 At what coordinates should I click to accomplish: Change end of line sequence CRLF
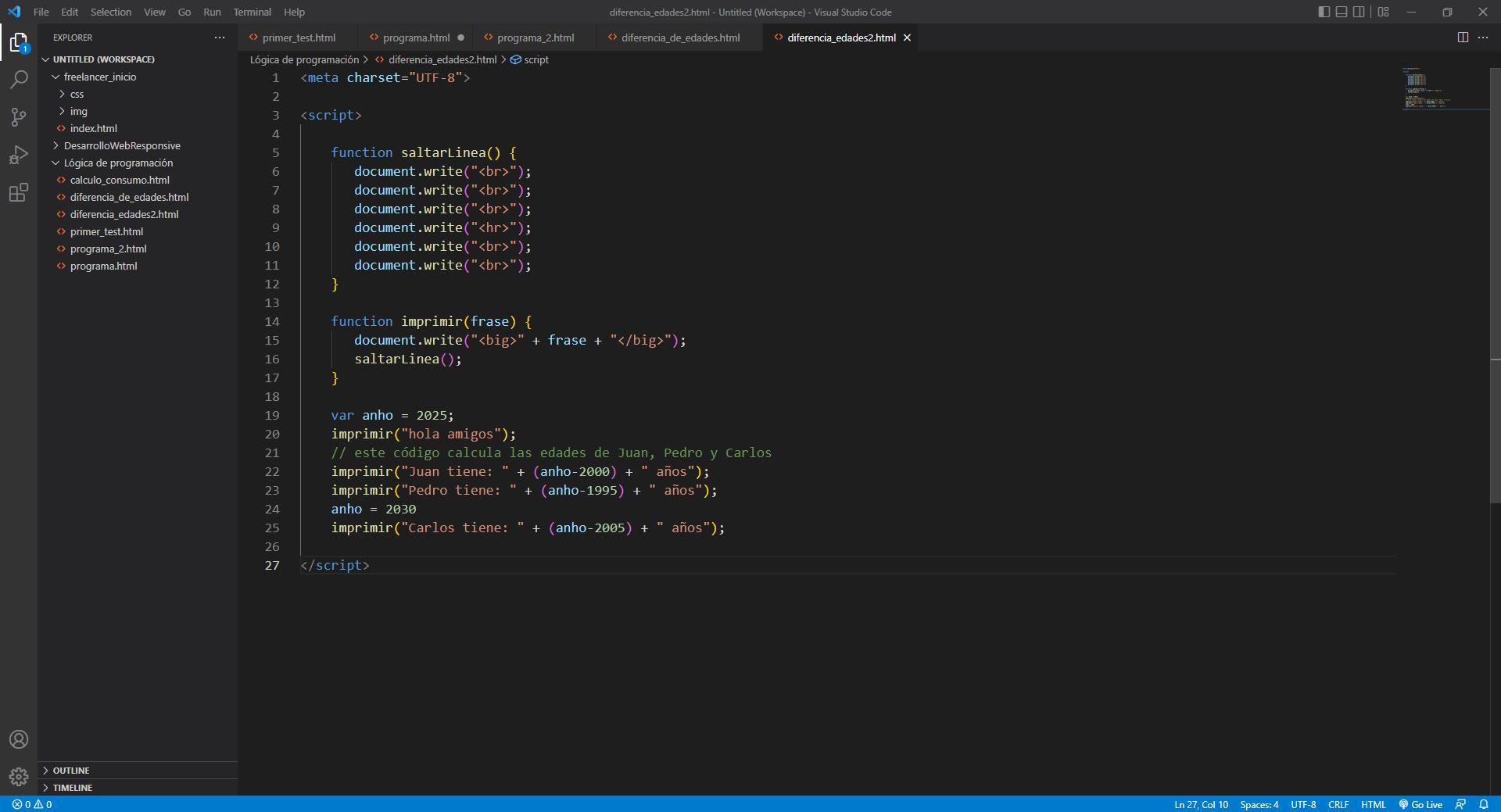[x=1338, y=804]
